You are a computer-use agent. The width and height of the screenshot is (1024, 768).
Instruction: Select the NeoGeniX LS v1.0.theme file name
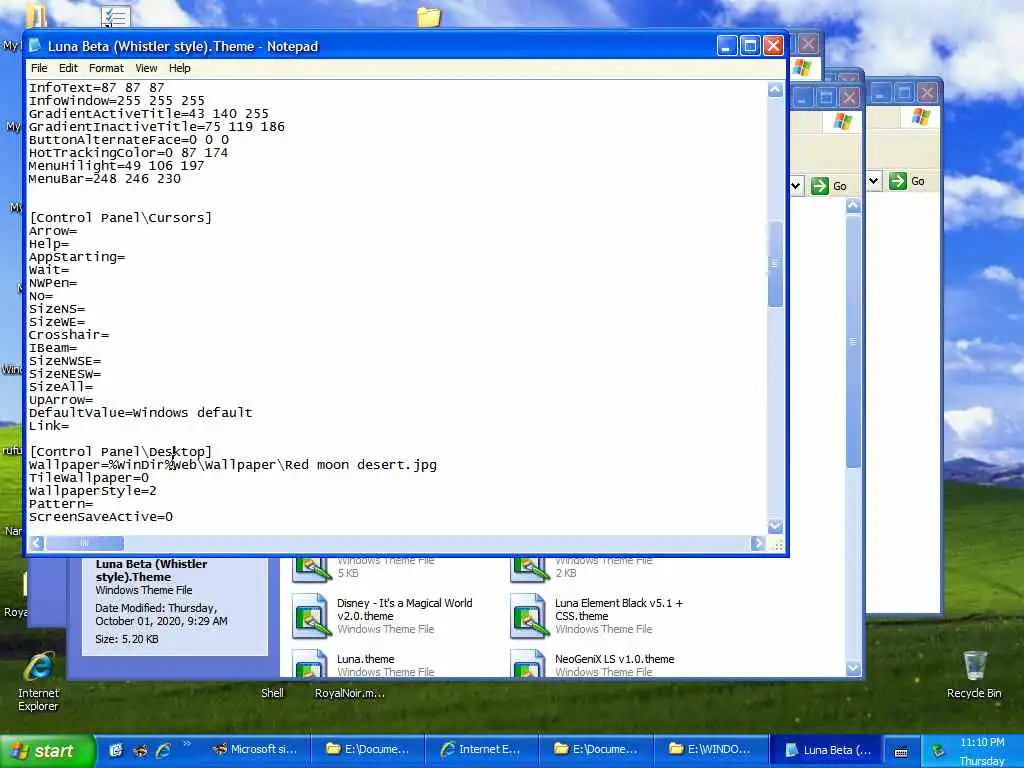615,659
